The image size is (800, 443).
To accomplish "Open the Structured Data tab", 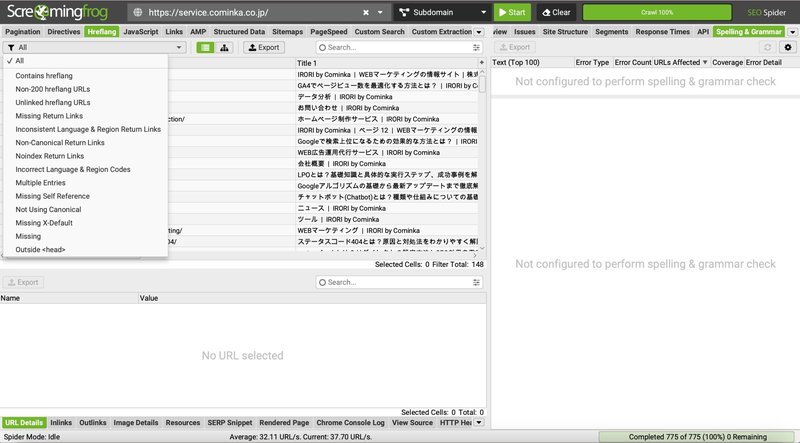I will click(x=236, y=32).
